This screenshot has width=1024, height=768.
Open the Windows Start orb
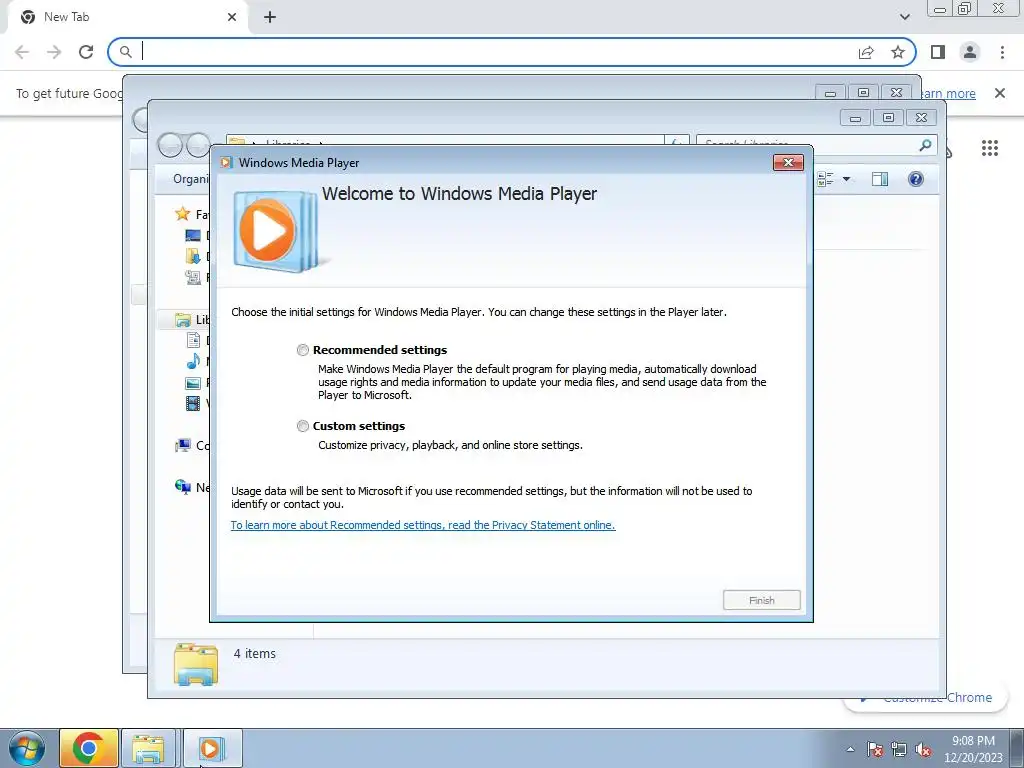pyautogui.click(x=27, y=748)
